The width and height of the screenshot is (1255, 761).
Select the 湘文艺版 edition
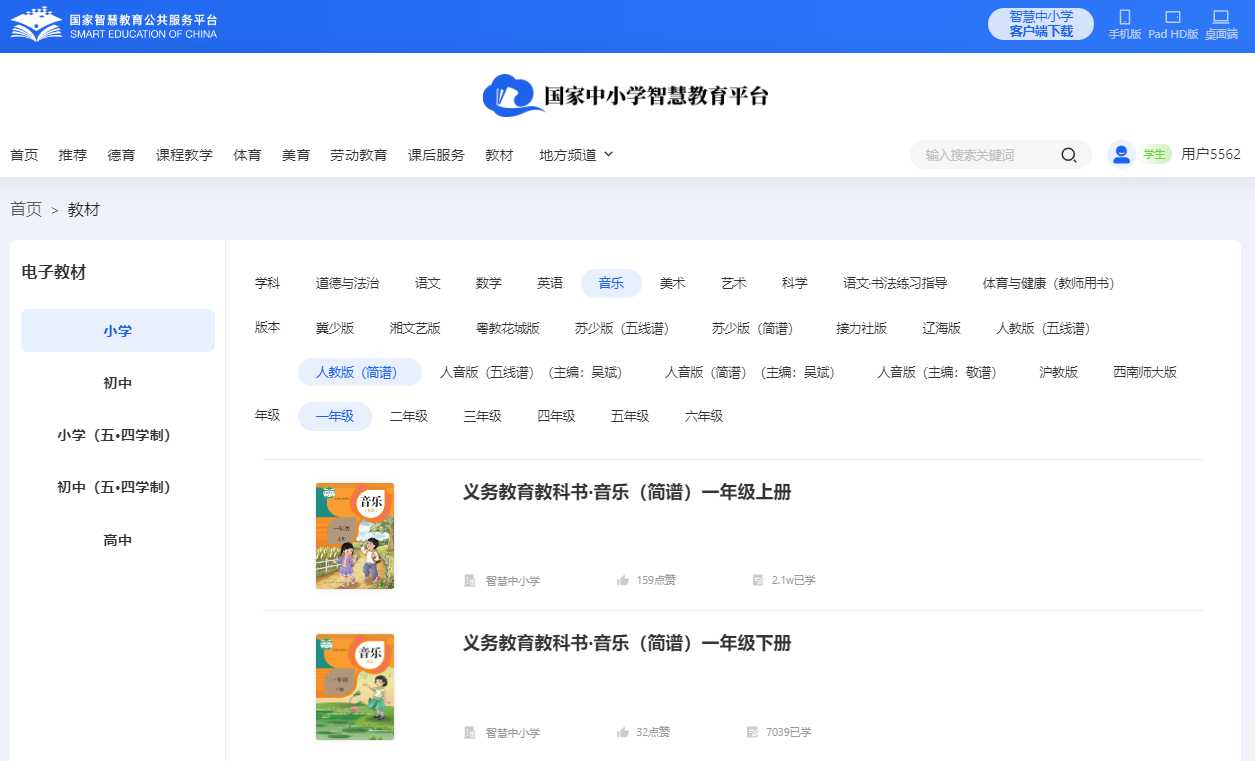415,328
